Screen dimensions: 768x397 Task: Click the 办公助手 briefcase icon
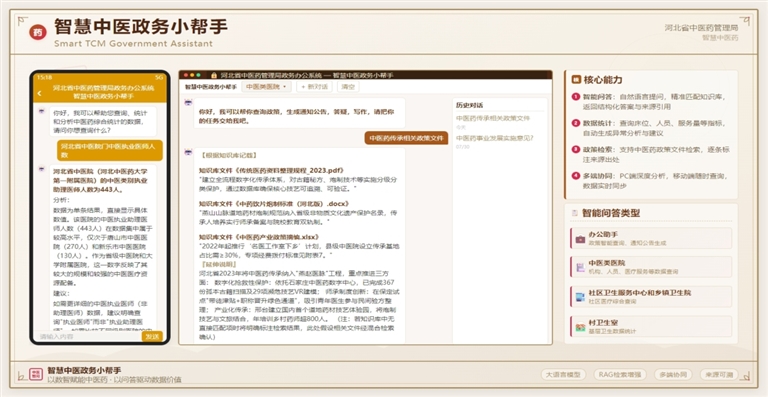[x=580, y=239]
